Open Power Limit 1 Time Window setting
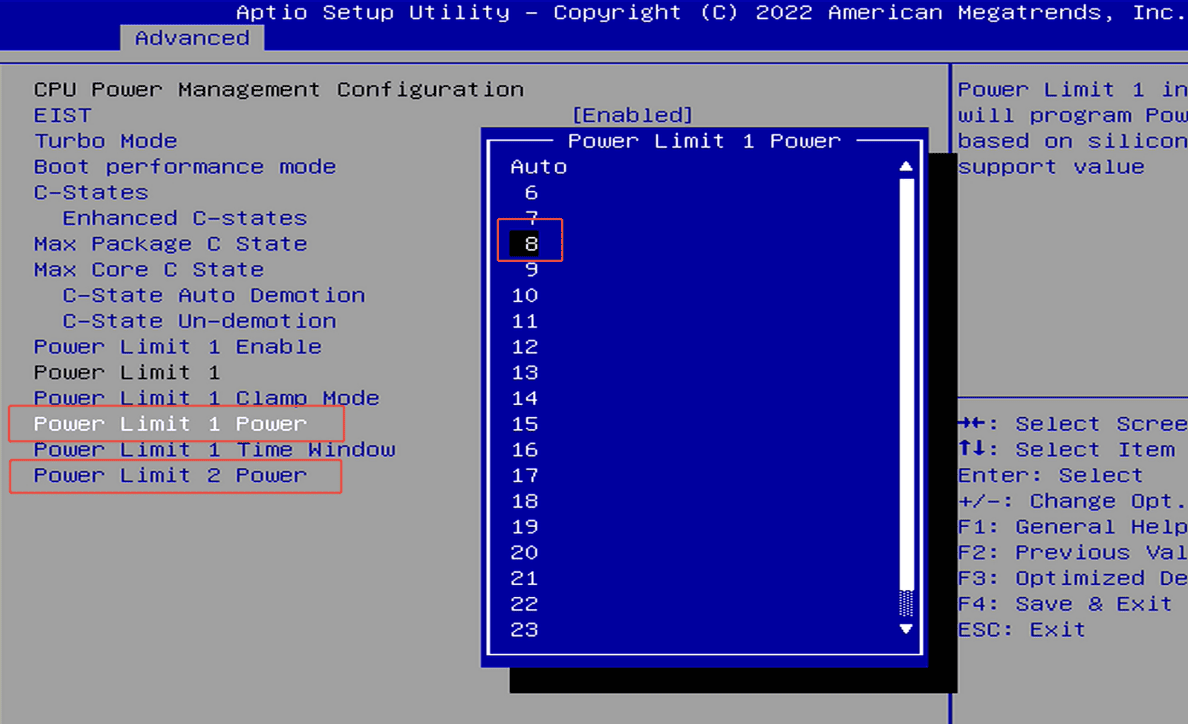This screenshot has width=1188, height=725. tap(213, 449)
